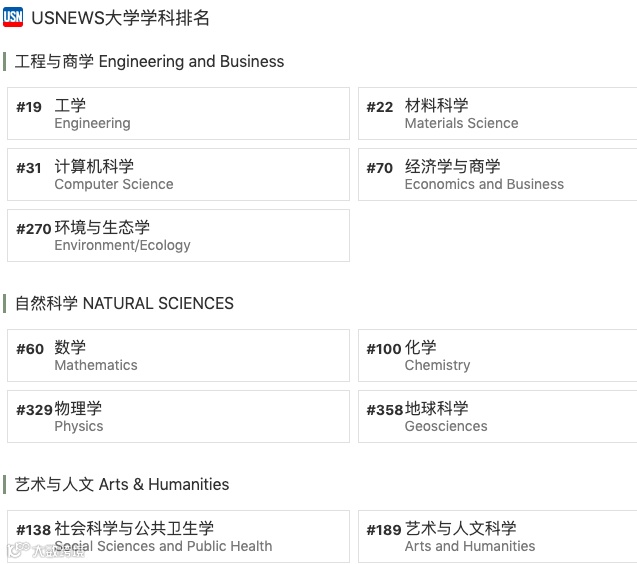
Task: Click the USNEWS大学学科排名 title
Action: pos(120,18)
